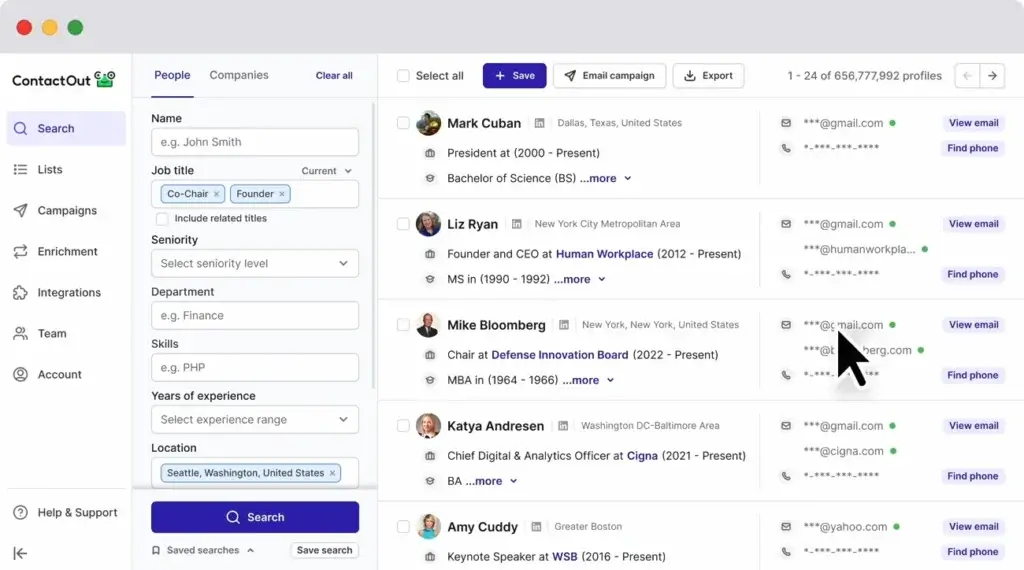Image resolution: width=1024 pixels, height=570 pixels.
Task: Remove the Co-Chair title tag
Action: pos(217,194)
